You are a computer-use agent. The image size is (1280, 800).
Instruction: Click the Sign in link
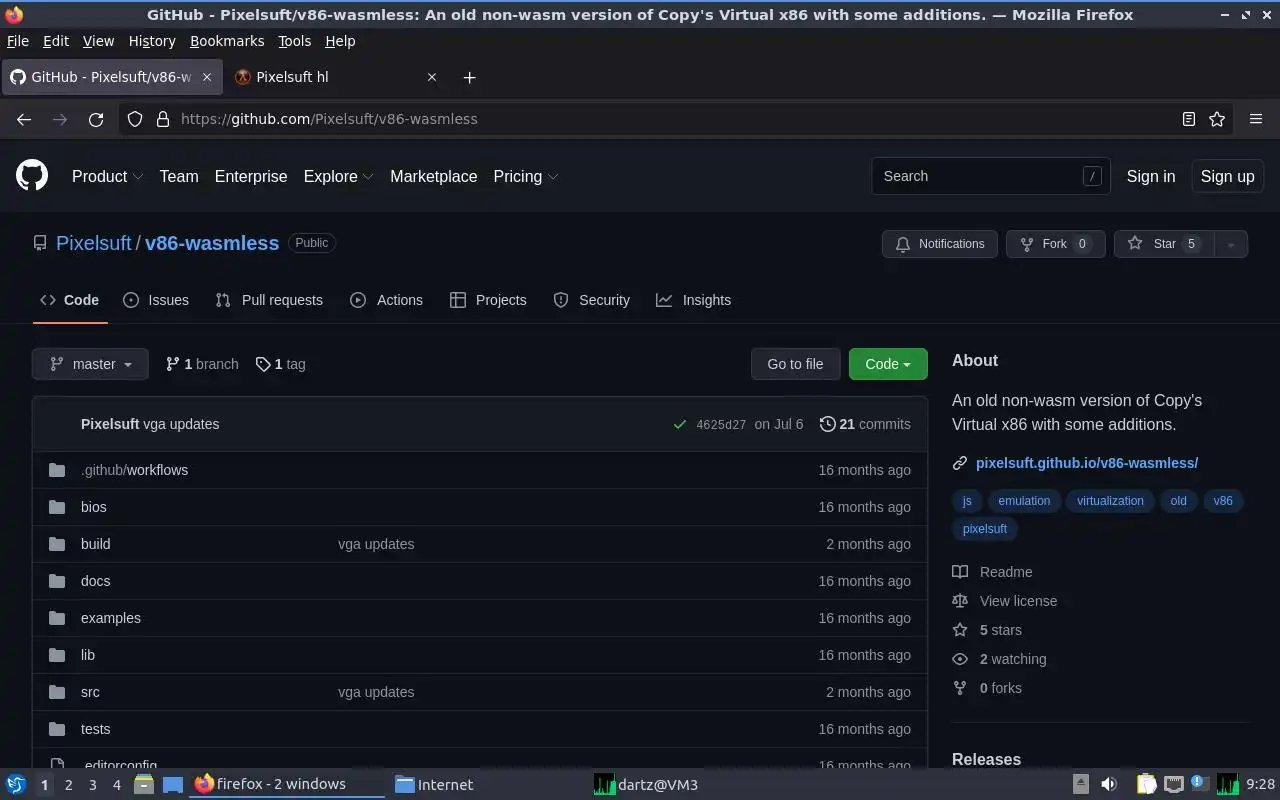click(x=1151, y=176)
